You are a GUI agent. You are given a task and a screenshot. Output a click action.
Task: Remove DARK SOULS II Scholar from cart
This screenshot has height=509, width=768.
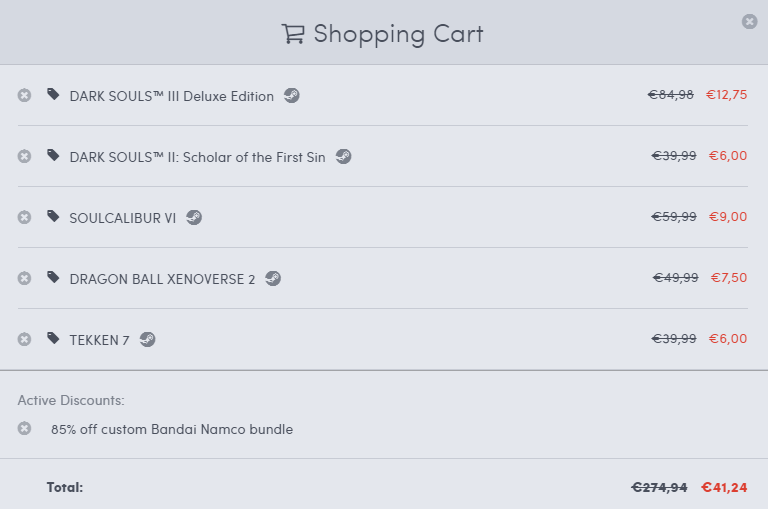[x=24, y=156]
